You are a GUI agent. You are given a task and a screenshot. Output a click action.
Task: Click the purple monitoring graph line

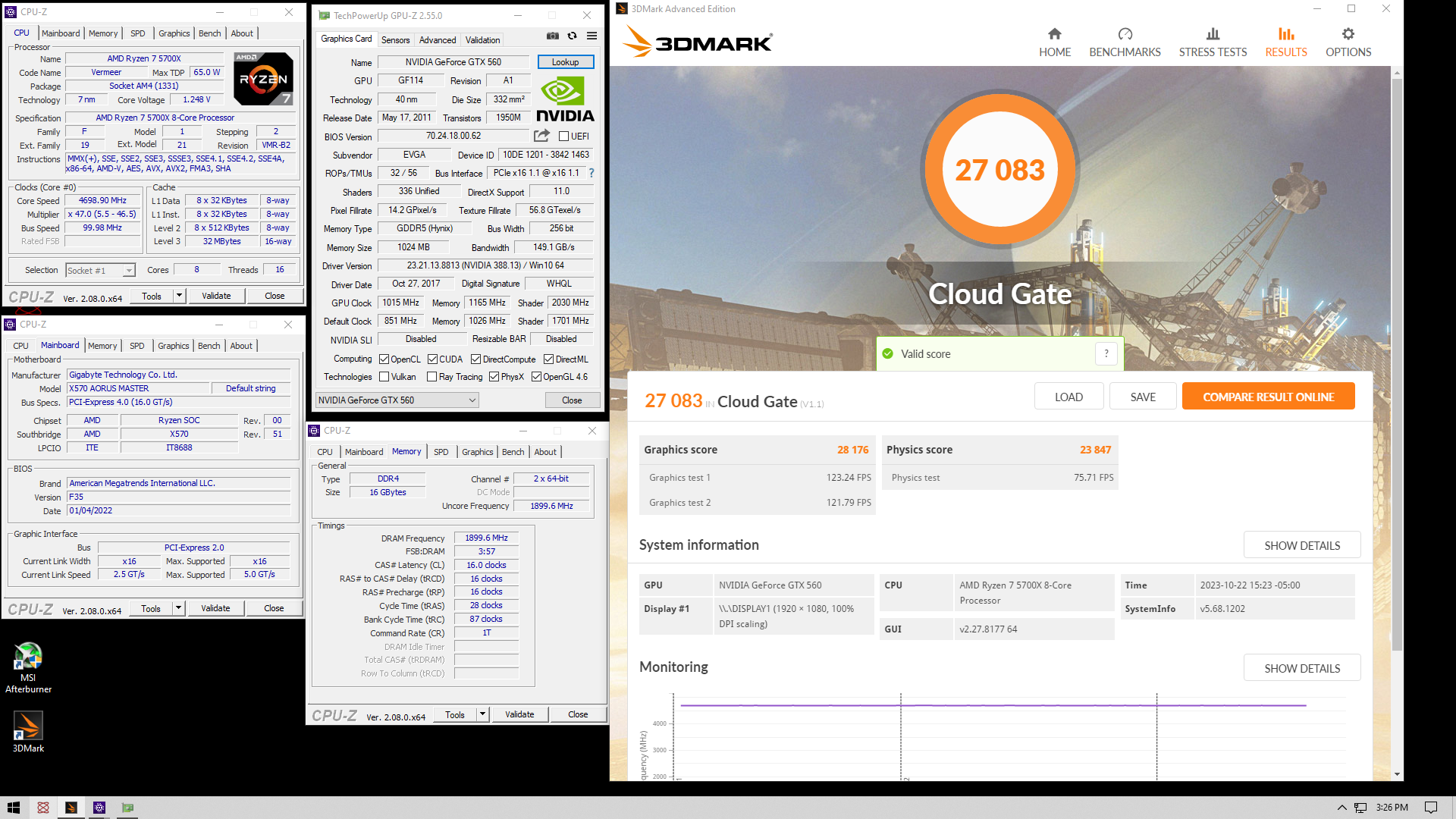pos(993,705)
